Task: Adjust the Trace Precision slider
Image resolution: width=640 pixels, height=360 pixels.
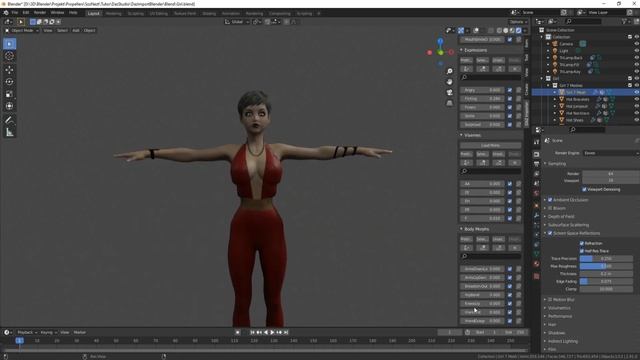Action: coord(606,259)
